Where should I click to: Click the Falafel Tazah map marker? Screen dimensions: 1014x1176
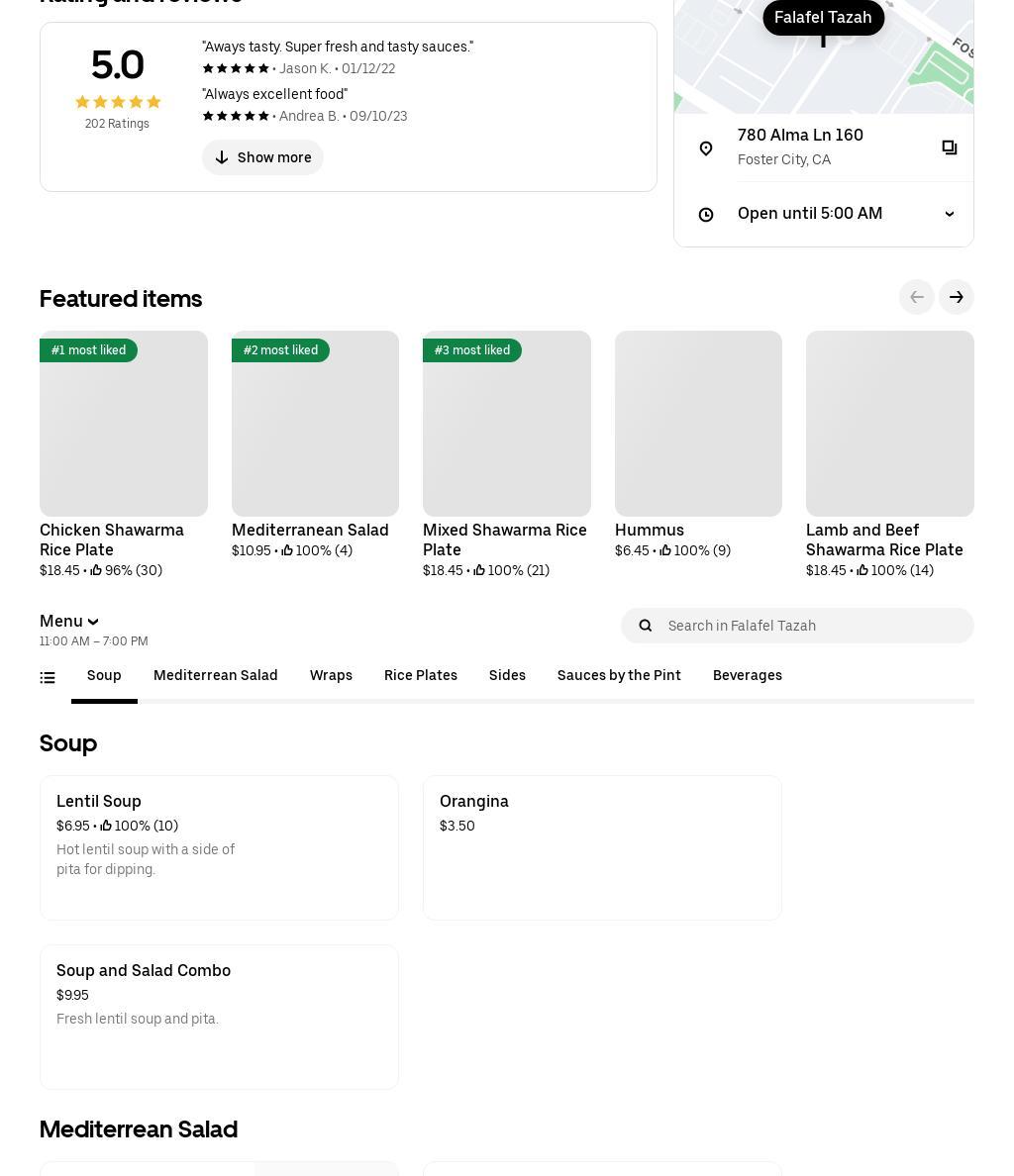(x=823, y=18)
